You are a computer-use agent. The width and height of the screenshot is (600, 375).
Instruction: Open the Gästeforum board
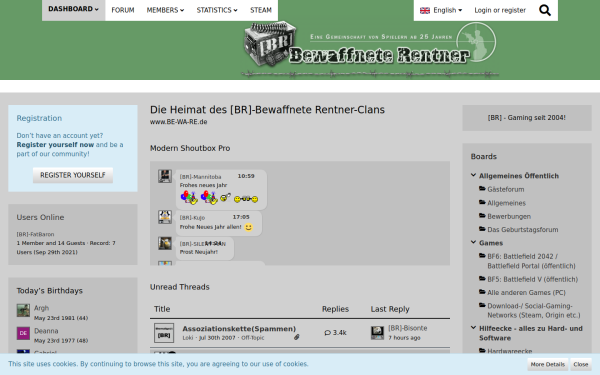click(x=506, y=189)
